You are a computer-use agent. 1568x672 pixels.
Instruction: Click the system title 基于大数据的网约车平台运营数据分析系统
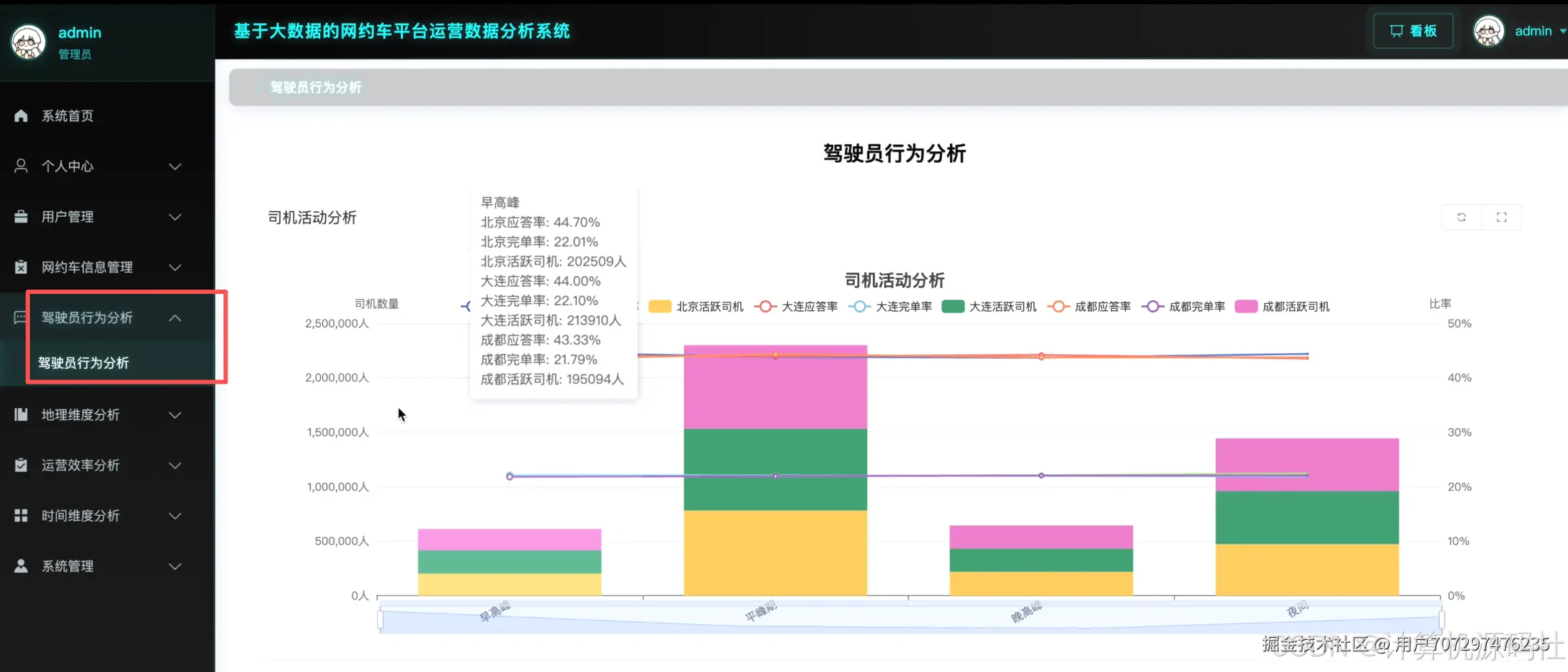(x=401, y=31)
